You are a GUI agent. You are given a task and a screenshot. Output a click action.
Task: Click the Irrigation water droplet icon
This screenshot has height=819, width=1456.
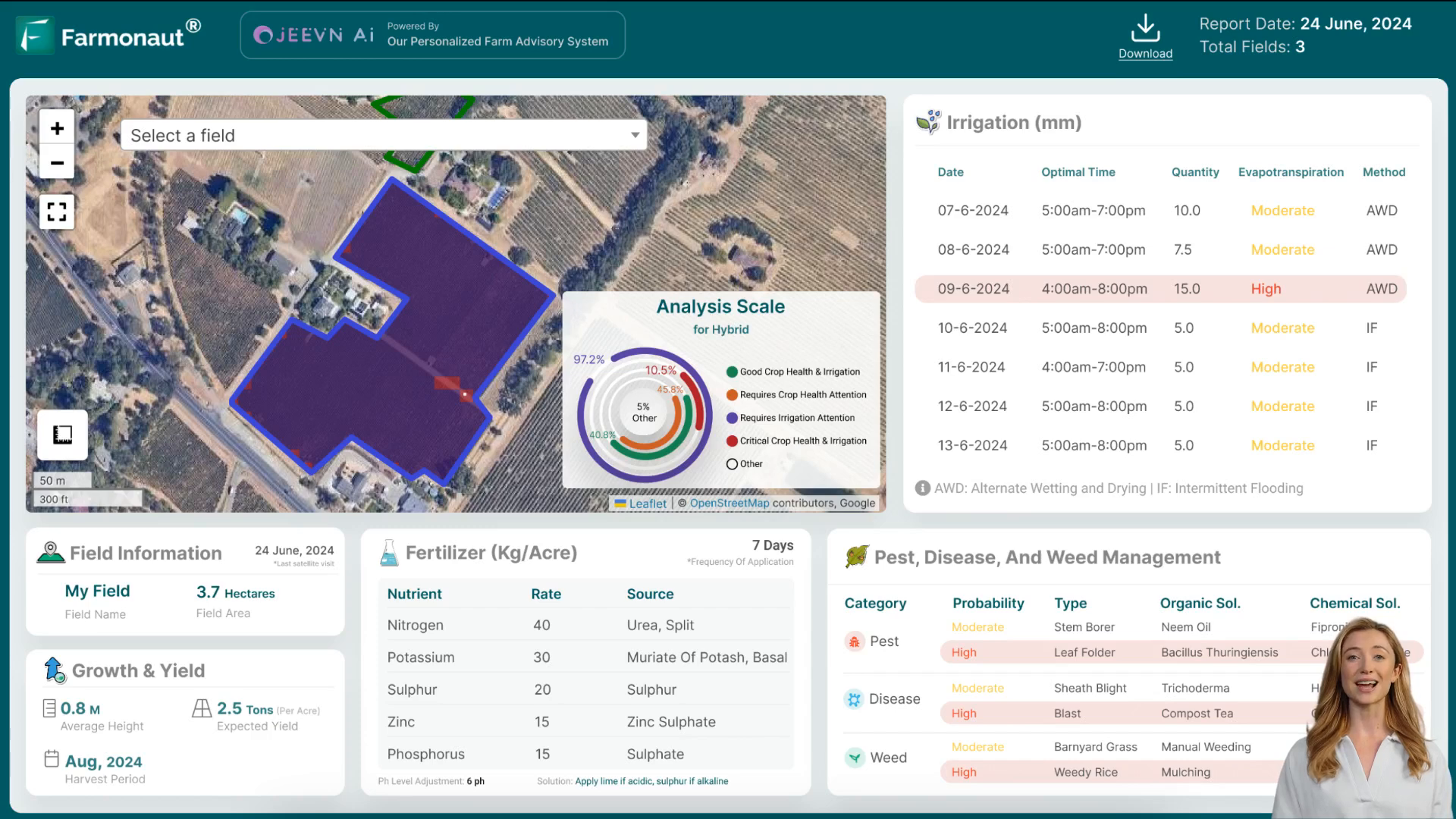click(928, 121)
